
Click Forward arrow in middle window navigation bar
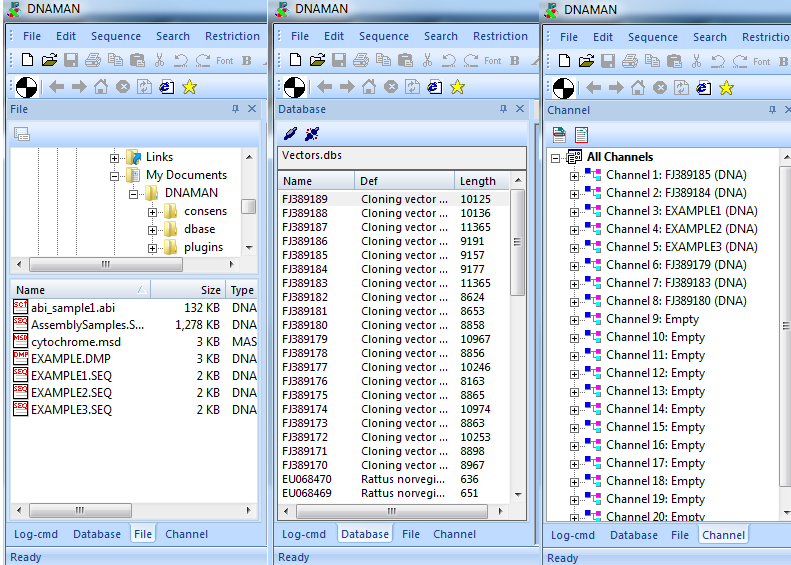tap(347, 87)
